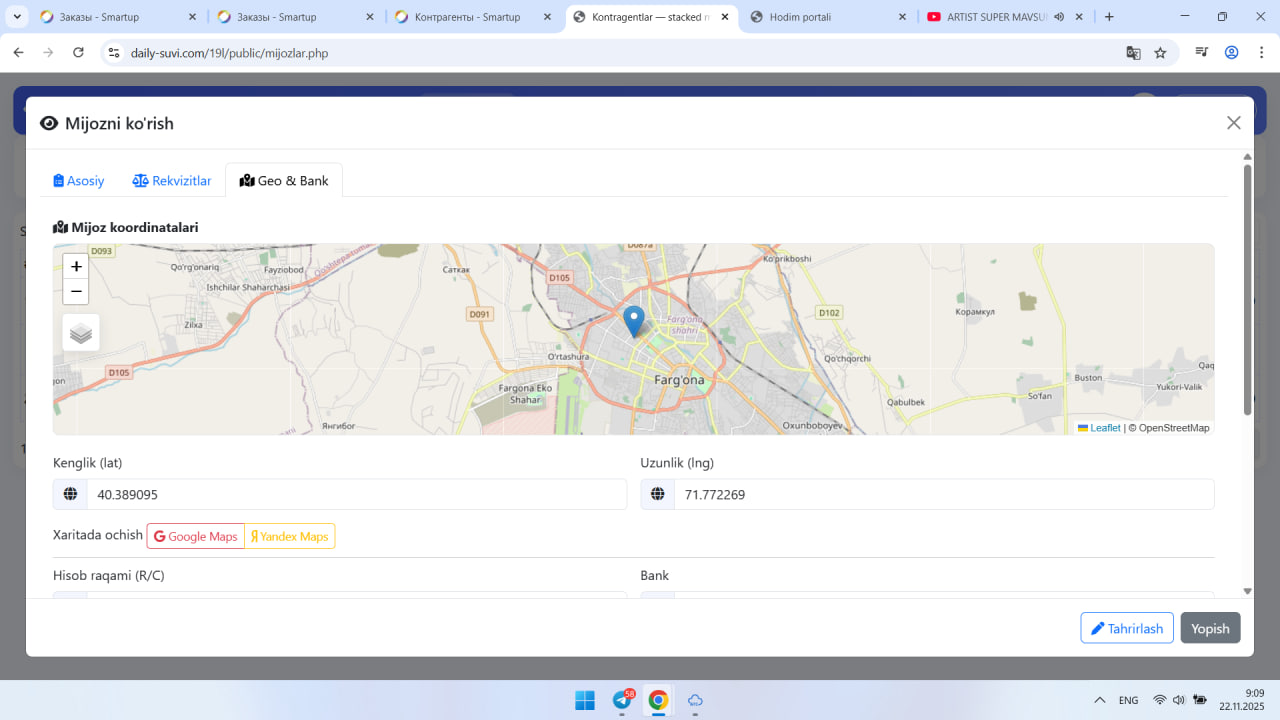Zoom out on the map
The height and width of the screenshot is (720, 1280).
pyautogui.click(x=76, y=292)
